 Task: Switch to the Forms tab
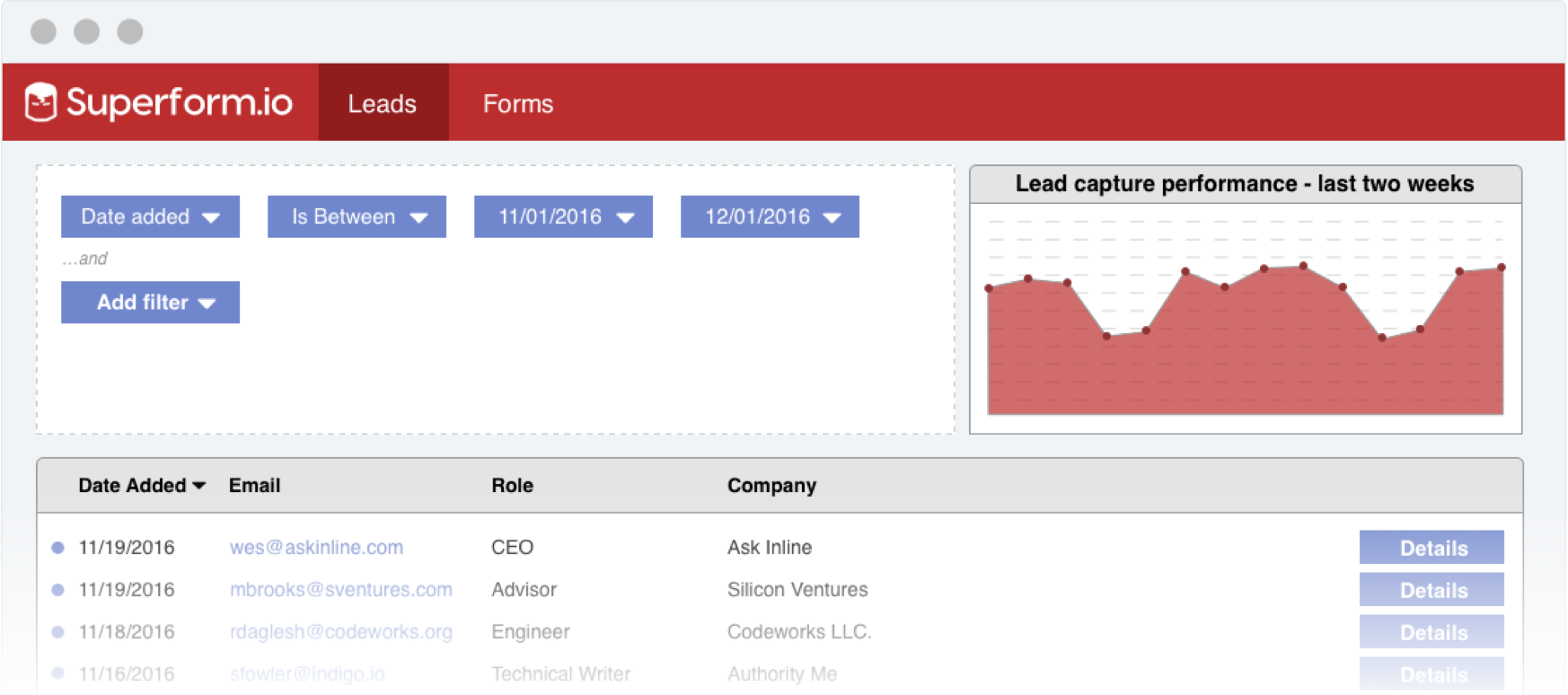tap(518, 103)
